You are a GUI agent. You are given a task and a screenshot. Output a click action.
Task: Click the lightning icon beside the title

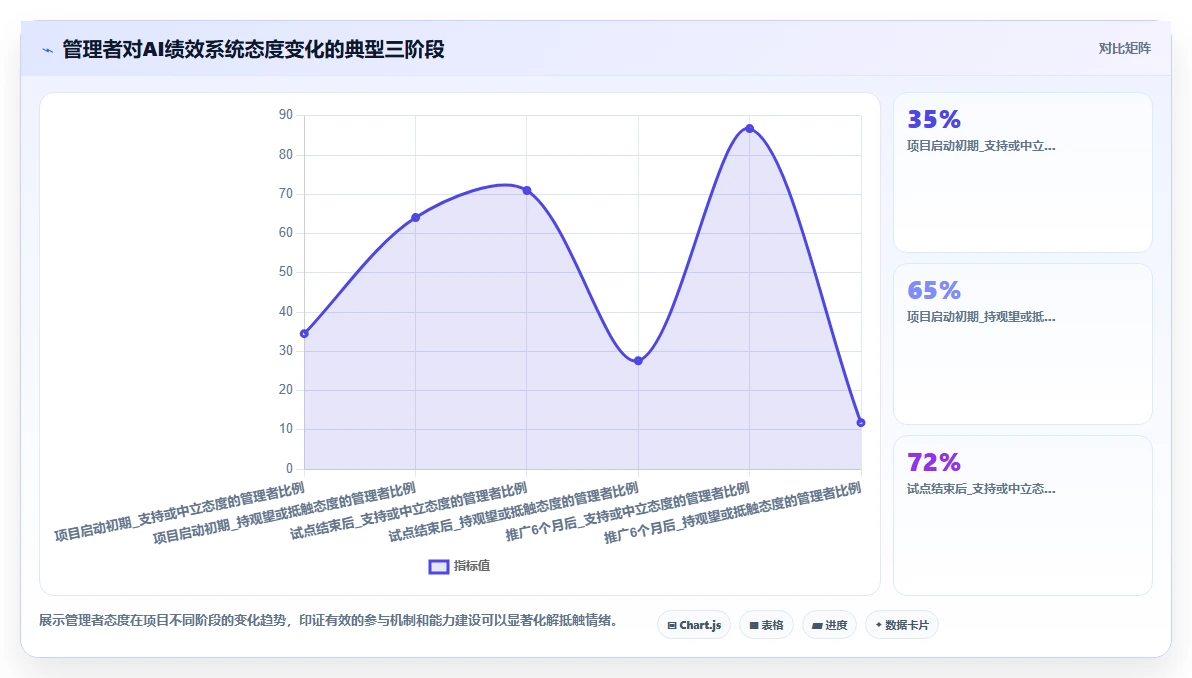(x=48, y=50)
